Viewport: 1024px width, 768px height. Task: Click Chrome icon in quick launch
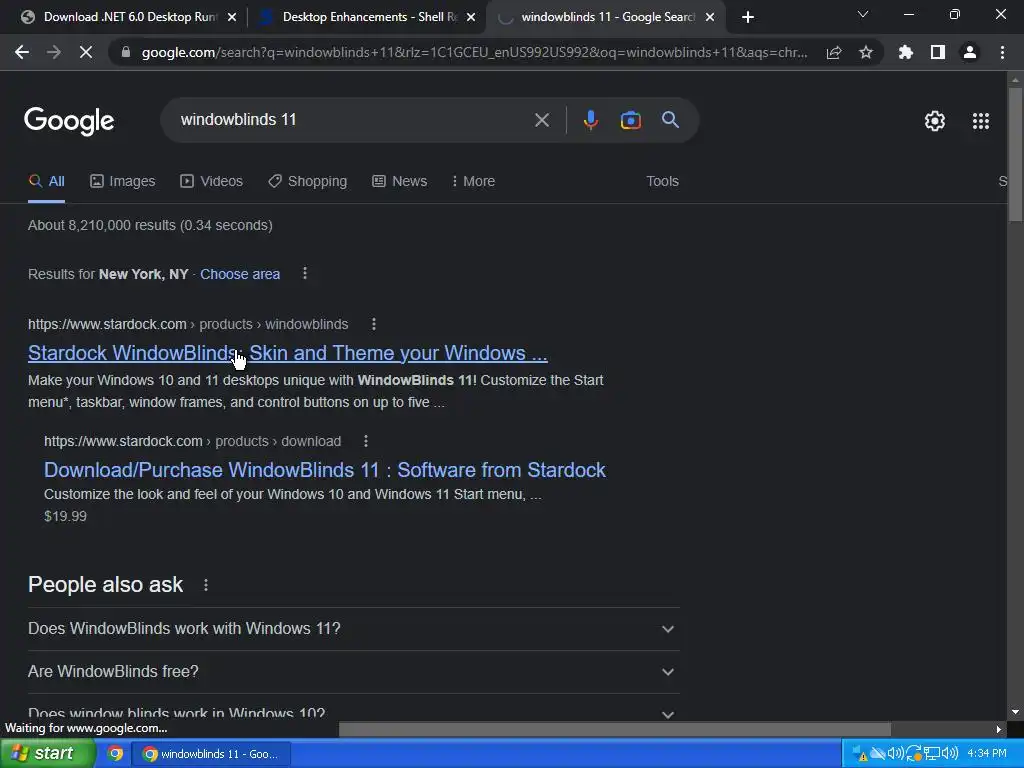116,754
